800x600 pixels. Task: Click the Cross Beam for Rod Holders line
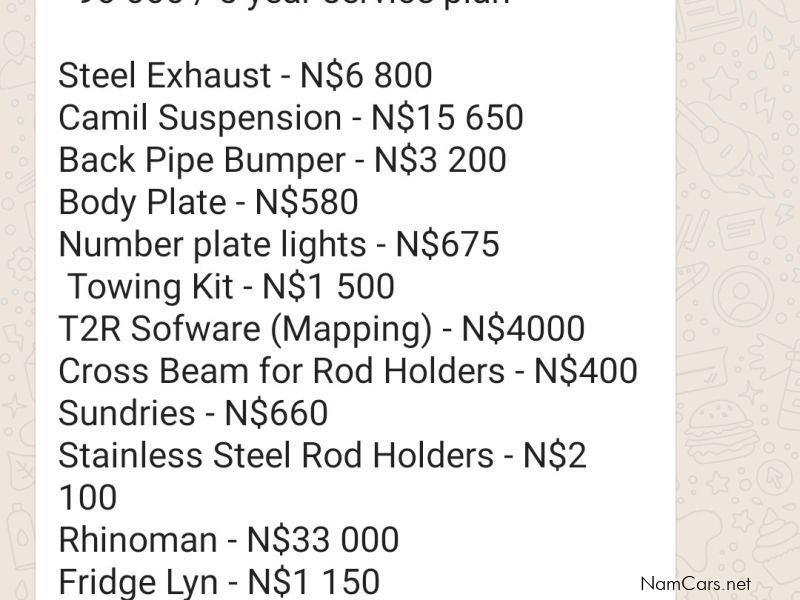tap(347, 371)
